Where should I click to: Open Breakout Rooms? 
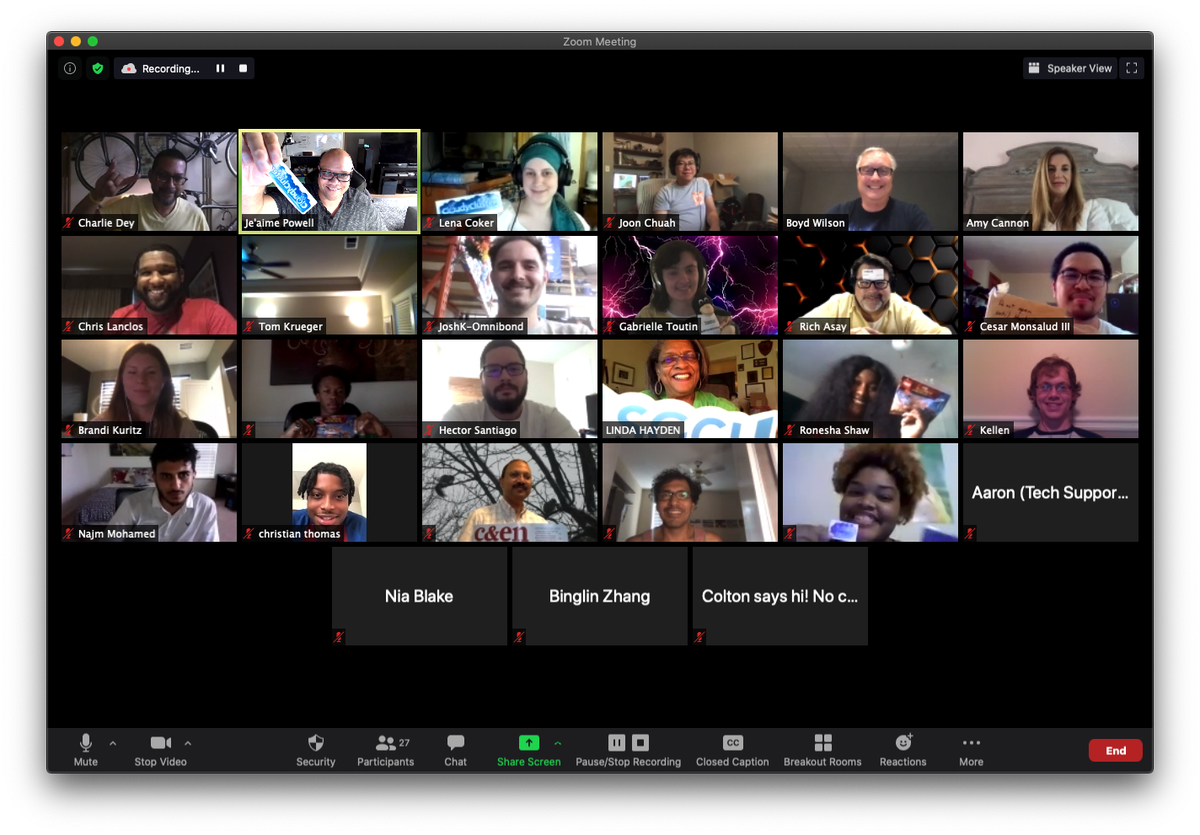(x=823, y=749)
